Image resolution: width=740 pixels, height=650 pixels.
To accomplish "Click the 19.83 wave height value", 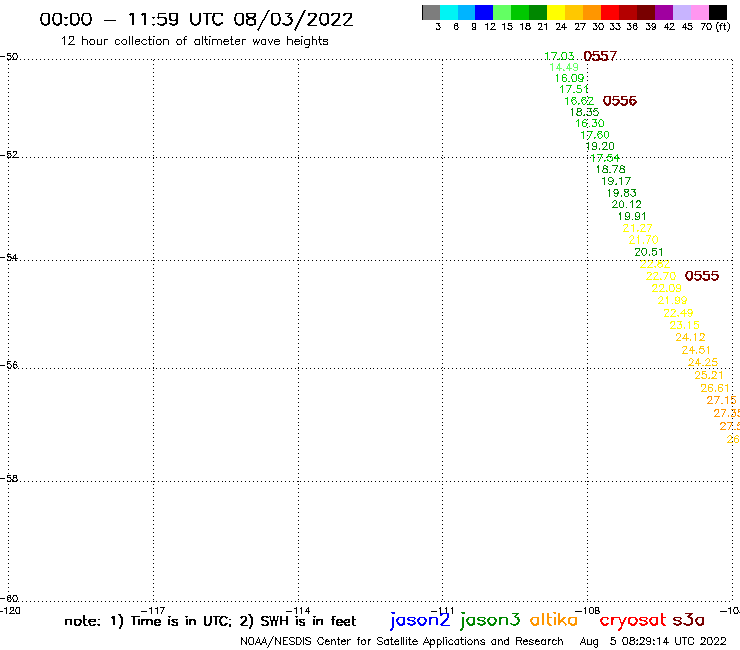I will click(622, 193).
